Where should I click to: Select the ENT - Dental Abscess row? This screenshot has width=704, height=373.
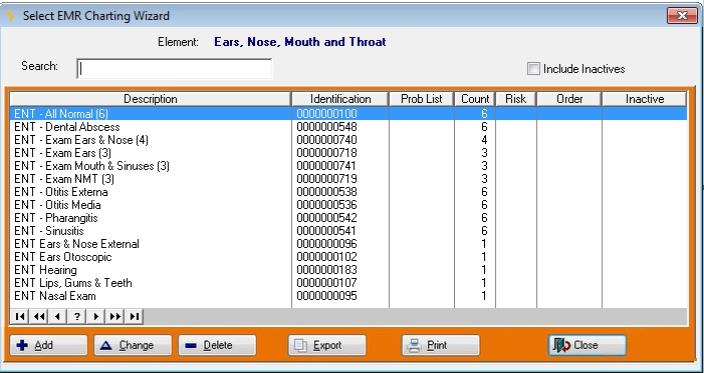tap(348, 127)
